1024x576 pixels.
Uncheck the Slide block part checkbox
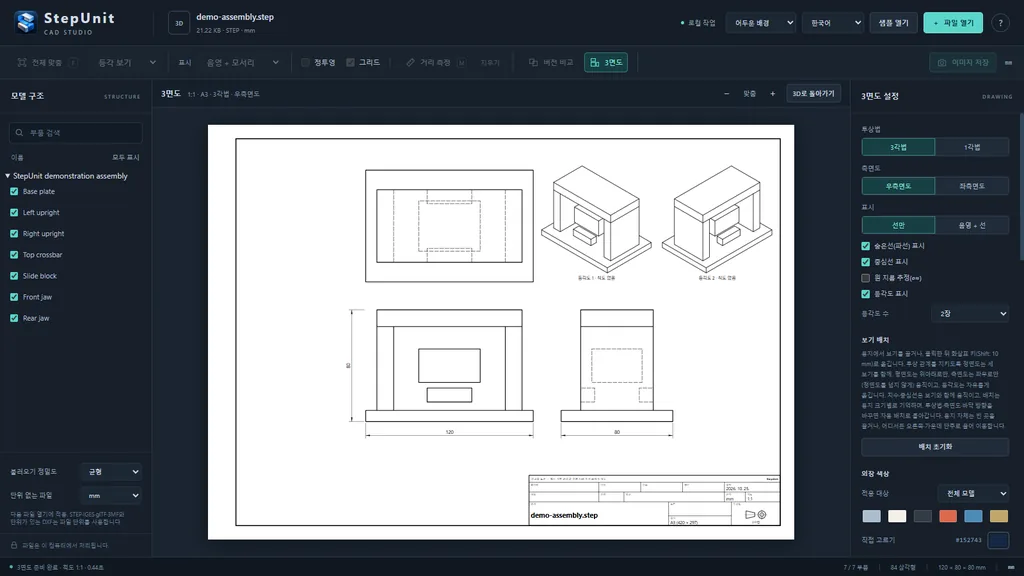[14, 276]
